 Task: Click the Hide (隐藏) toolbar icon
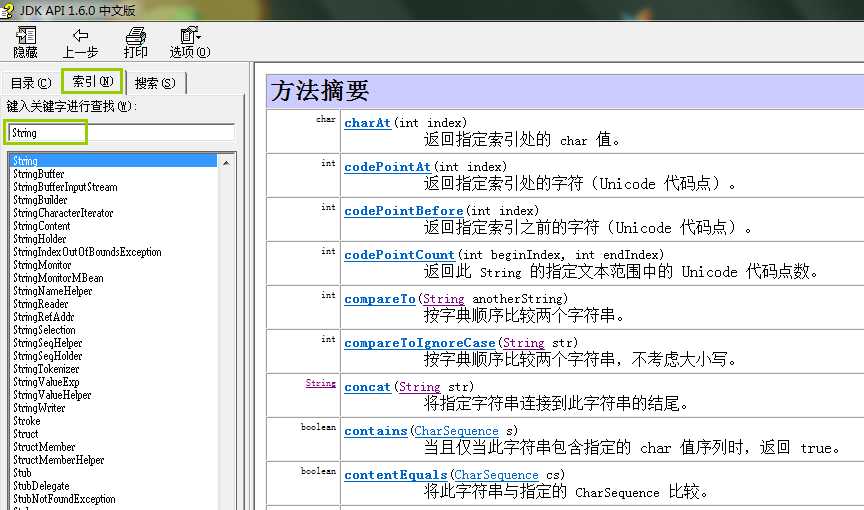click(x=25, y=42)
